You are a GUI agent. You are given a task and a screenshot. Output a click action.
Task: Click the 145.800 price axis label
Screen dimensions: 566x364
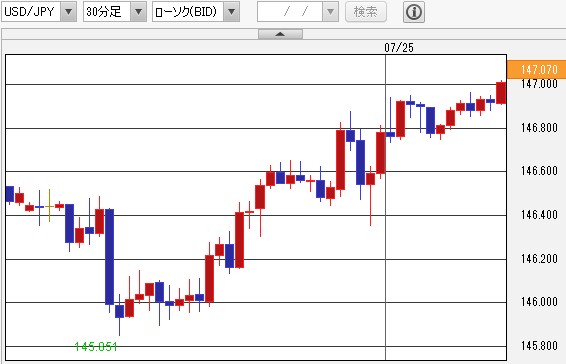[x=539, y=346]
